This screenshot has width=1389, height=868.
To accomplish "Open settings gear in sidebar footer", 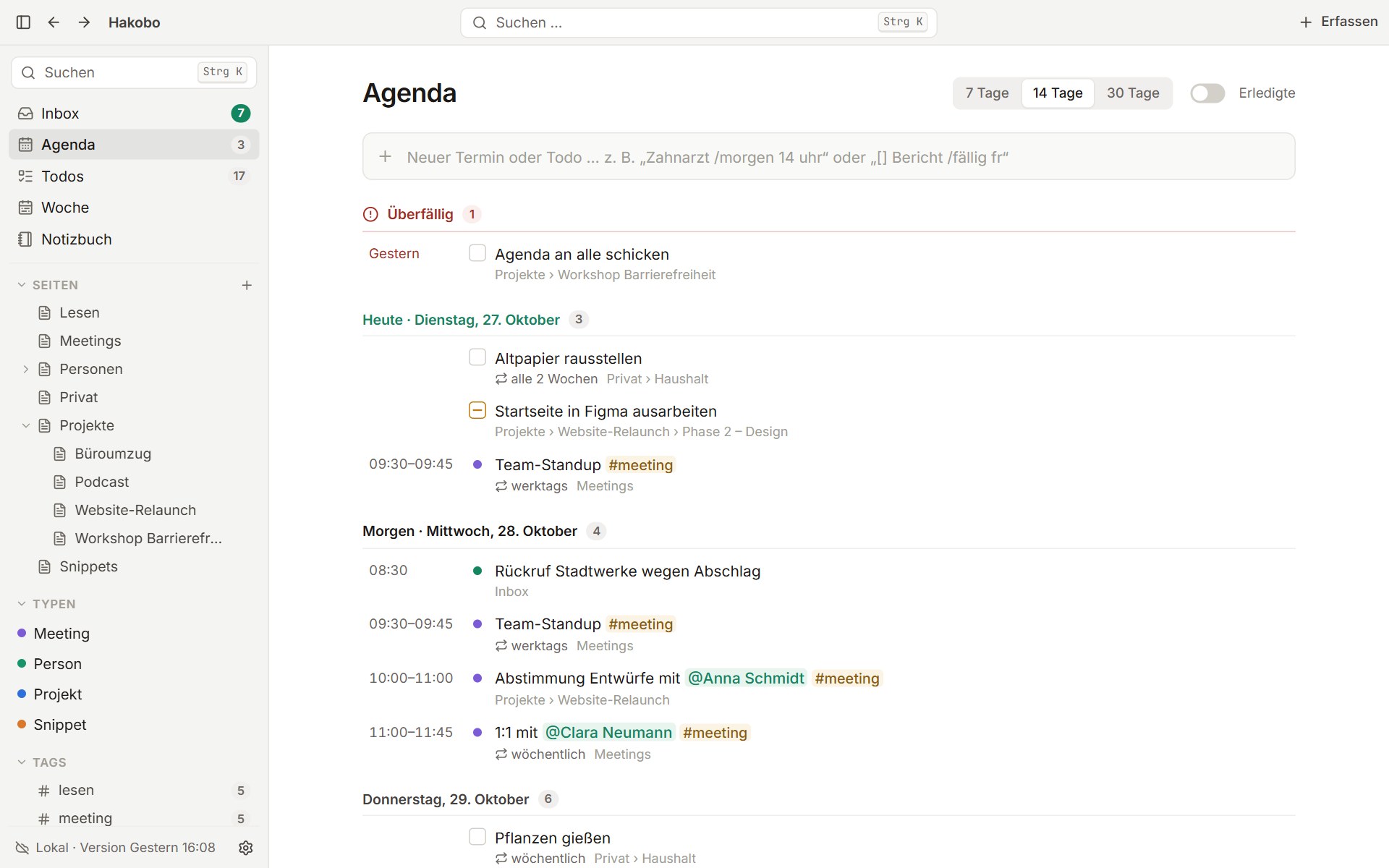I will coord(246,848).
